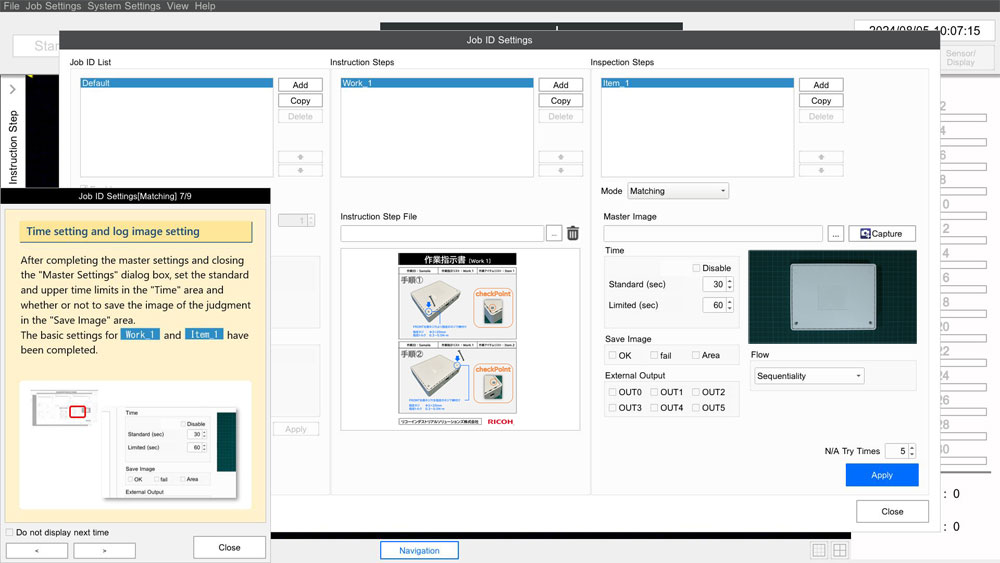Check Do not display next time
Screen dimensions: 1000x563
10,532
